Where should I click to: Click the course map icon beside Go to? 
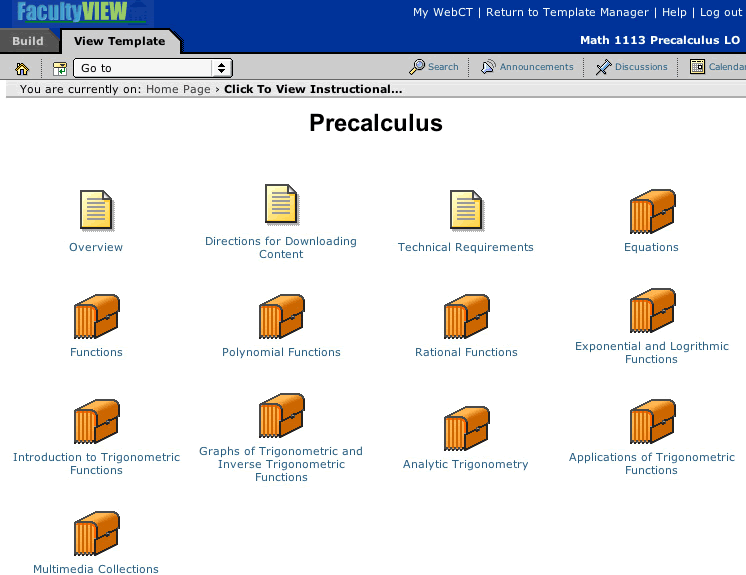pos(60,68)
